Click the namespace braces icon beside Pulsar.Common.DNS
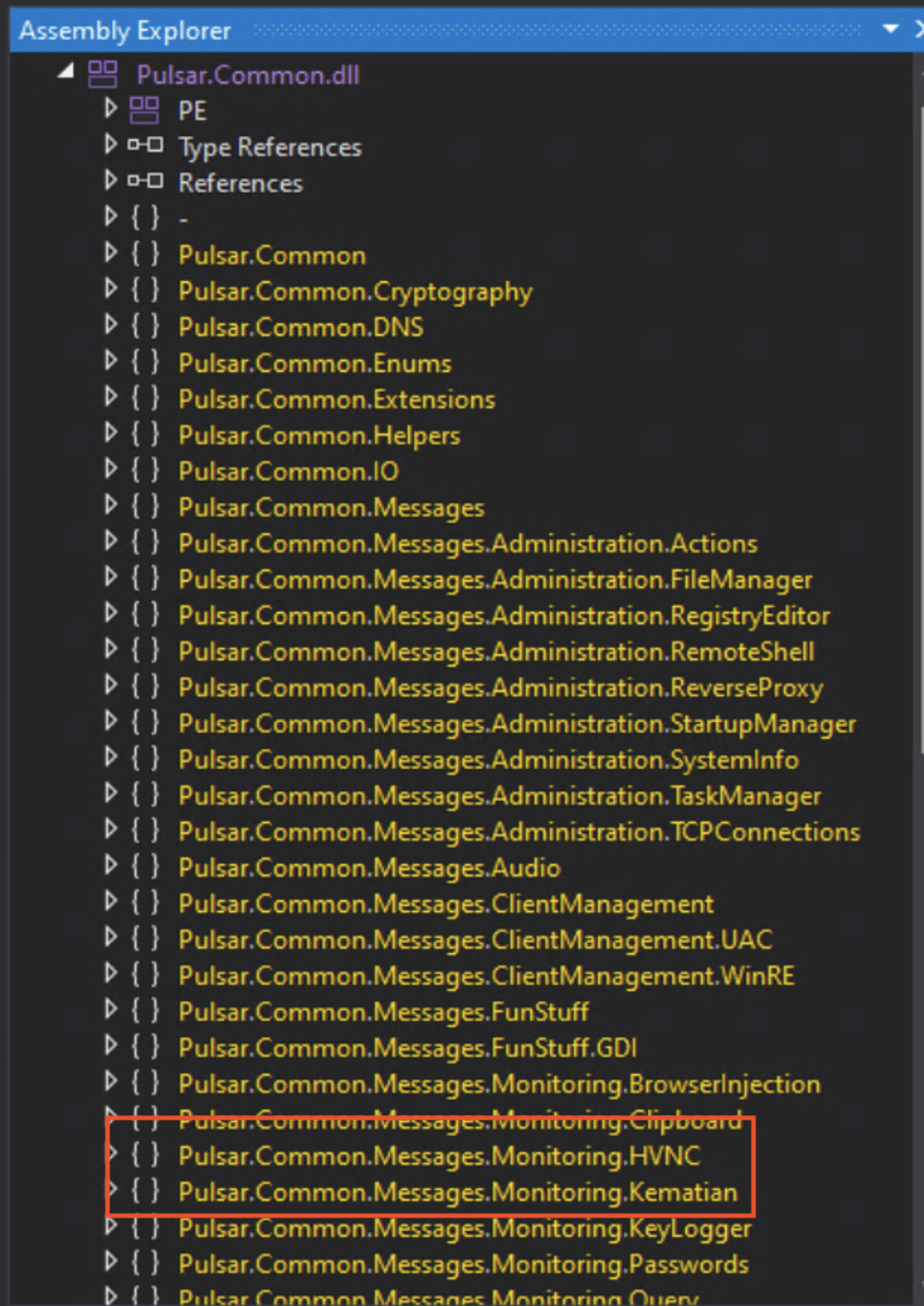924x1306 pixels. tap(145, 326)
